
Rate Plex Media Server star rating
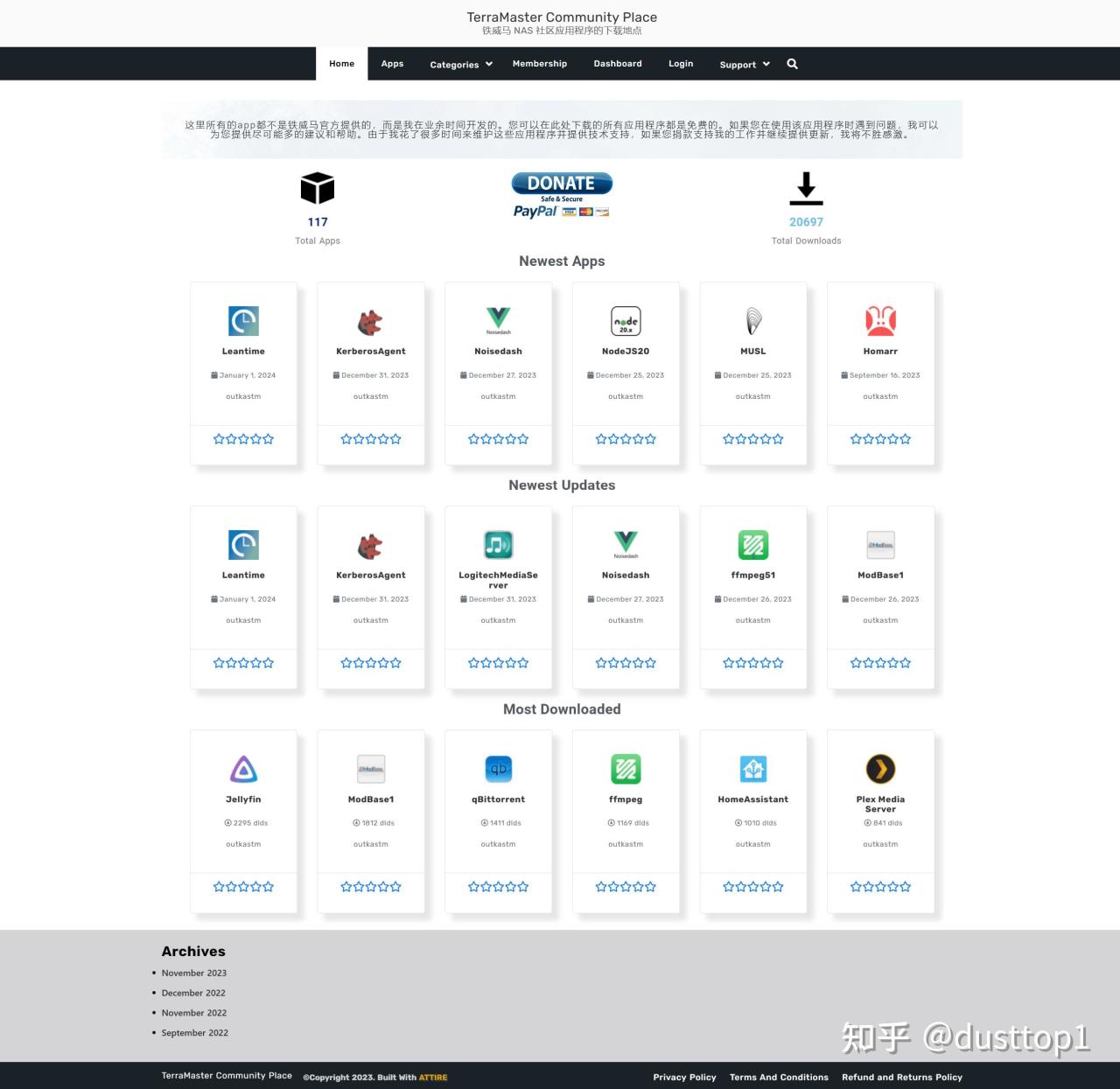880,887
